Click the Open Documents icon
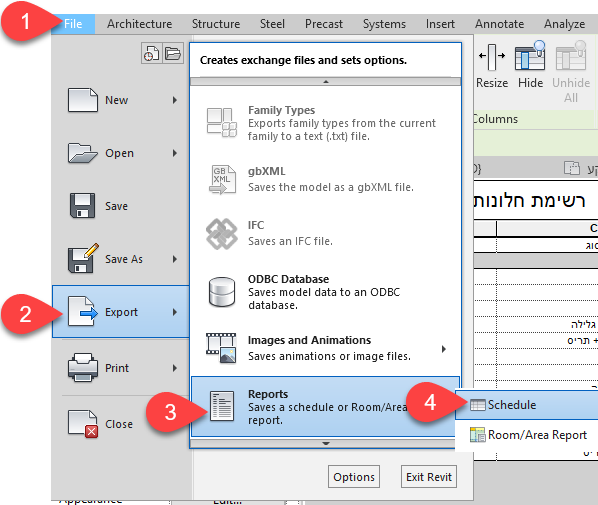 [x=173, y=53]
